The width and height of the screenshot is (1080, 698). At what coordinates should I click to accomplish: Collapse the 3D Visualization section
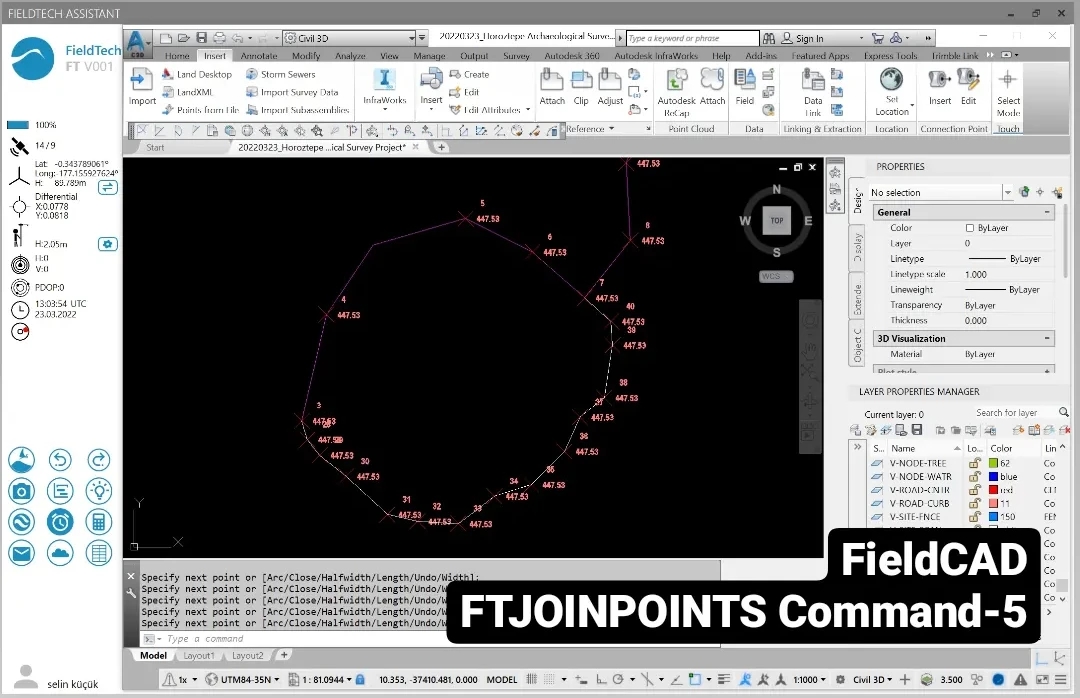pyautogui.click(x=1047, y=338)
